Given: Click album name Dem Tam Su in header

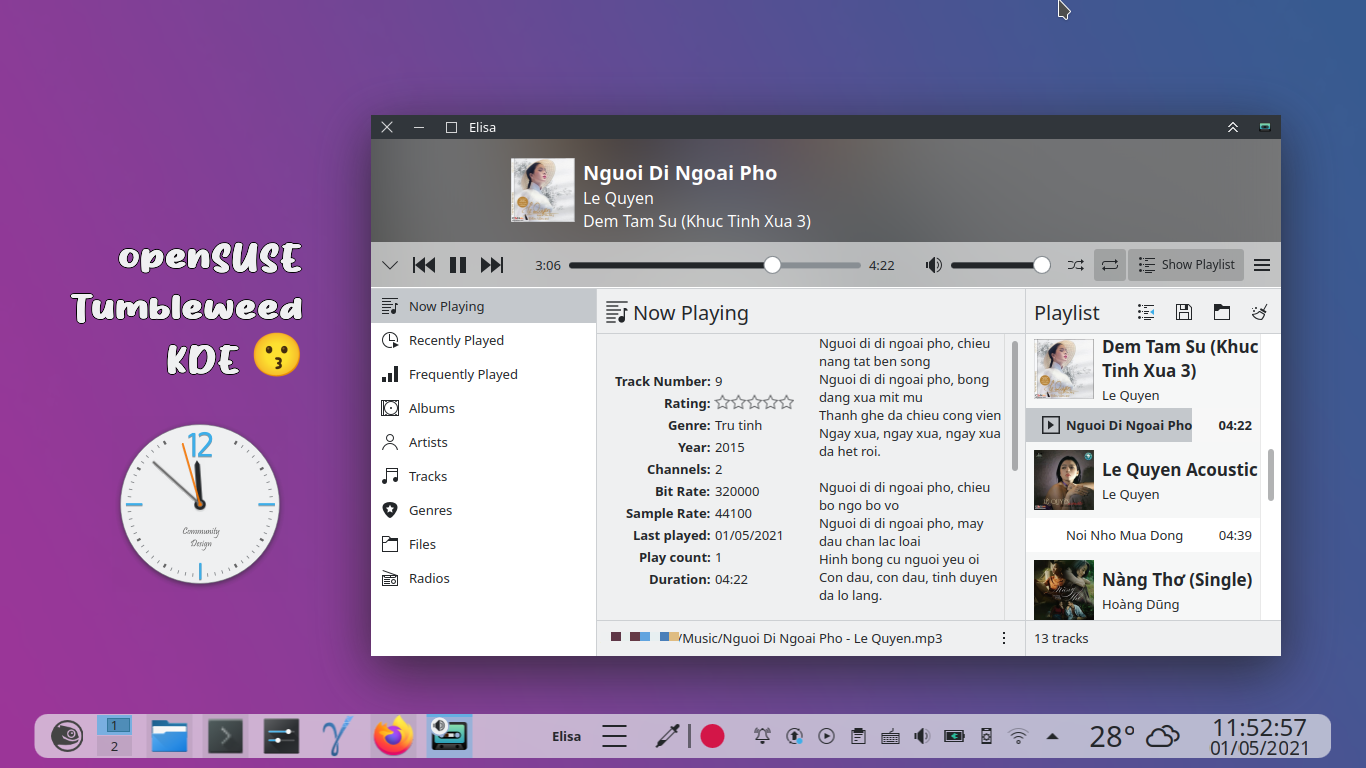Looking at the screenshot, I should pos(697,221).
